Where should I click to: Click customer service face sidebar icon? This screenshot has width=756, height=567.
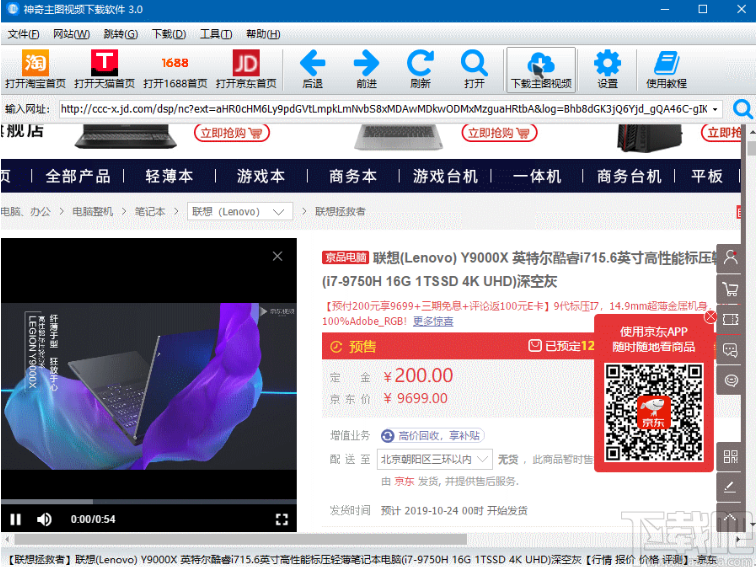[730, 381]
